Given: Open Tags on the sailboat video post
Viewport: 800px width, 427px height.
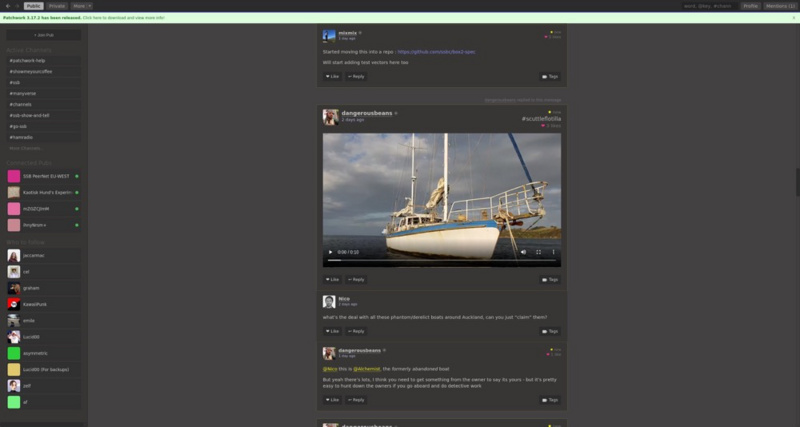Looking at the screenshot, I should pyautogui.click(x=549, y=279).
